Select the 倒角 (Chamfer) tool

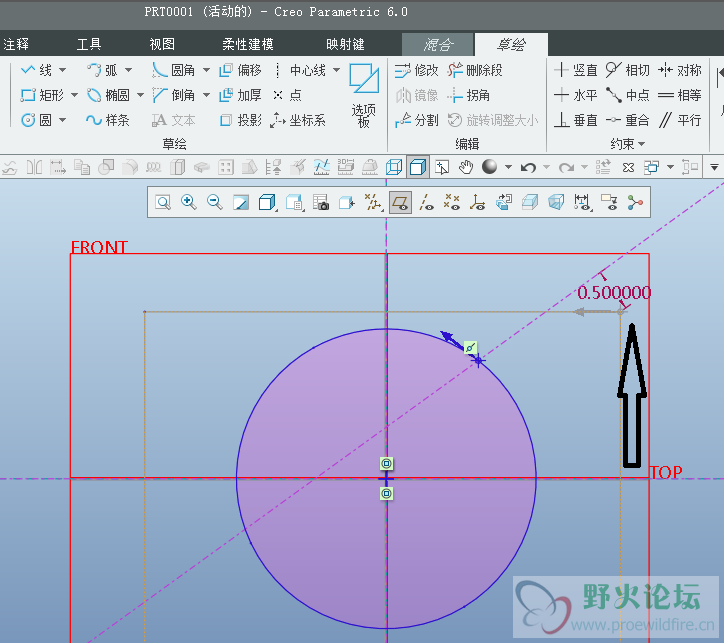point(173,95)
